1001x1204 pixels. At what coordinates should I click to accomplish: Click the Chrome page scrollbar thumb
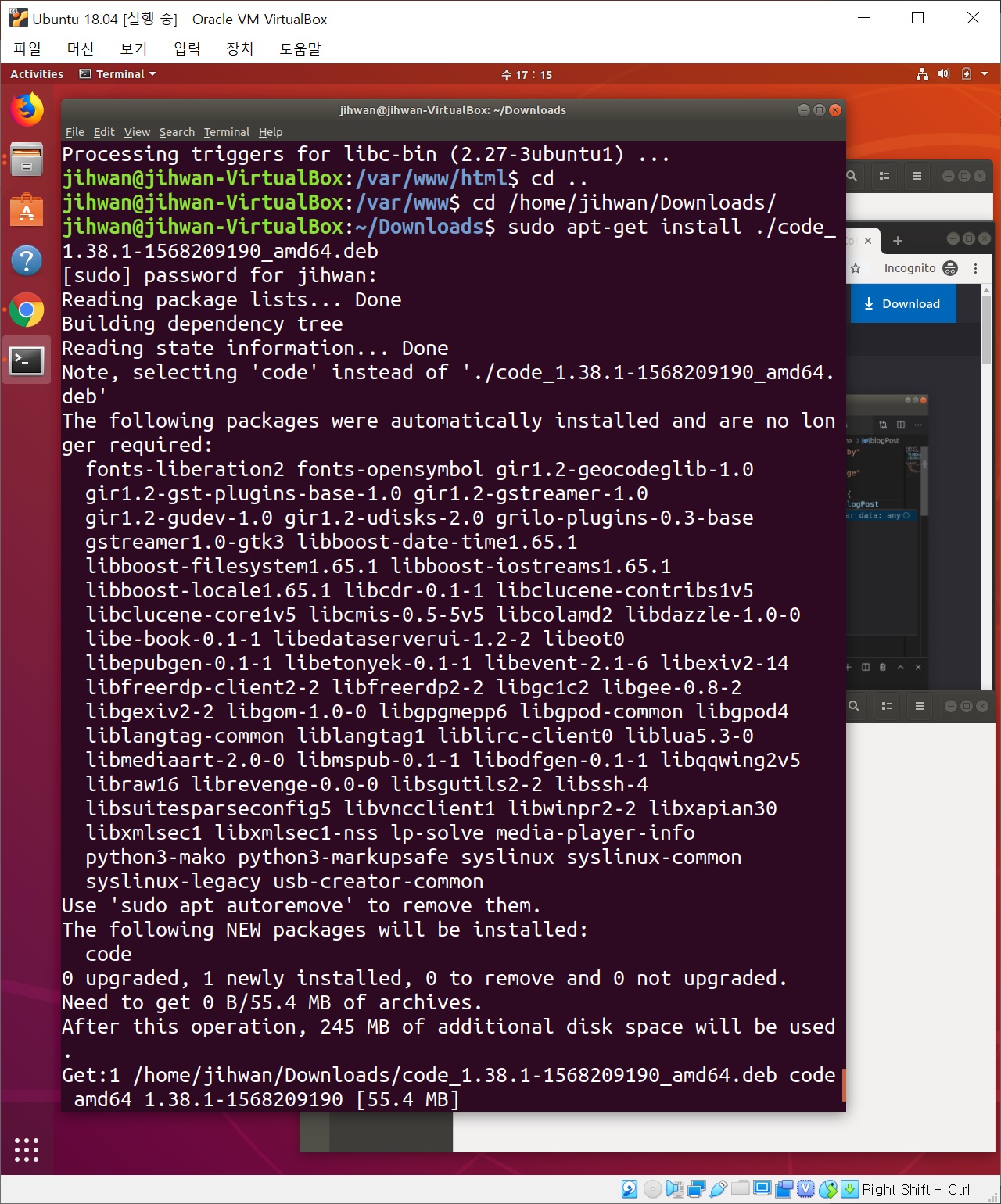[986, 329]
